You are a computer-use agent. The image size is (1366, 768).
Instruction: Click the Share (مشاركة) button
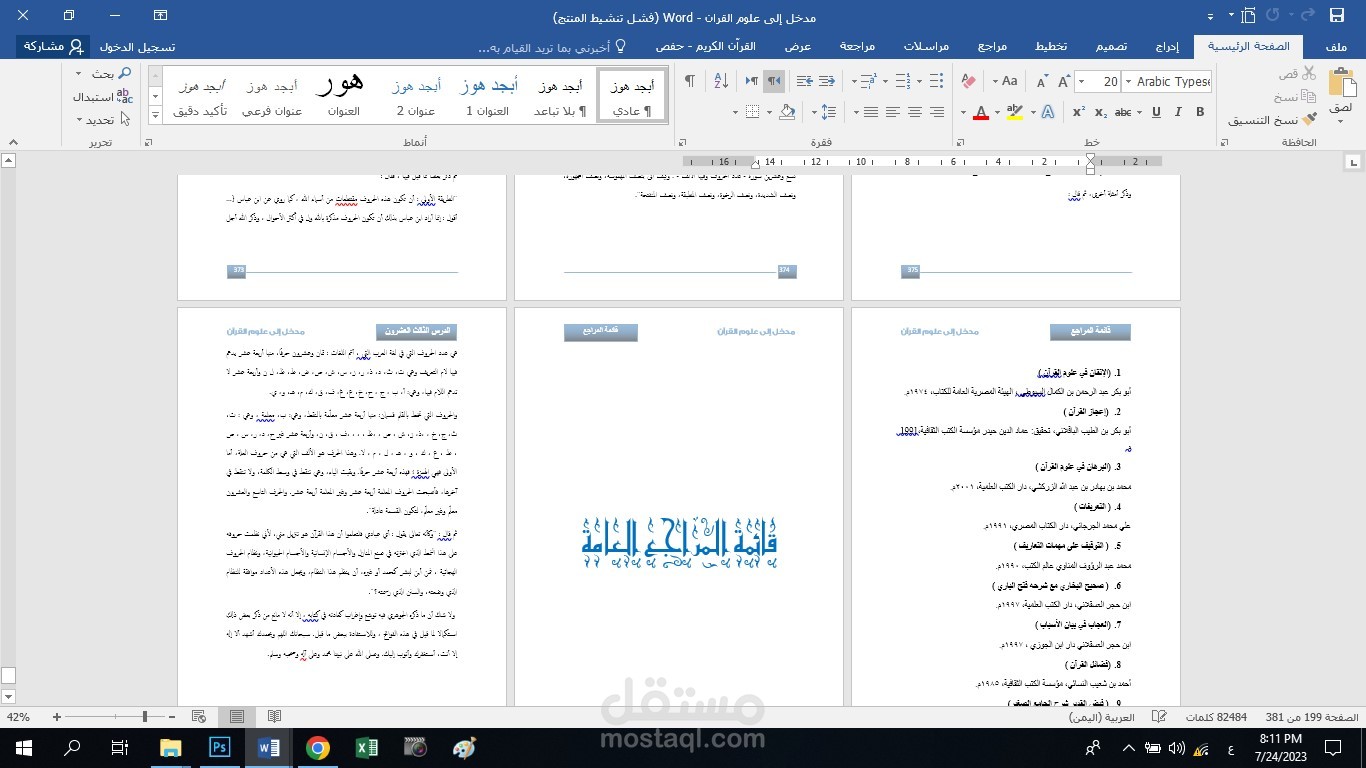click(x=54, y=47)
